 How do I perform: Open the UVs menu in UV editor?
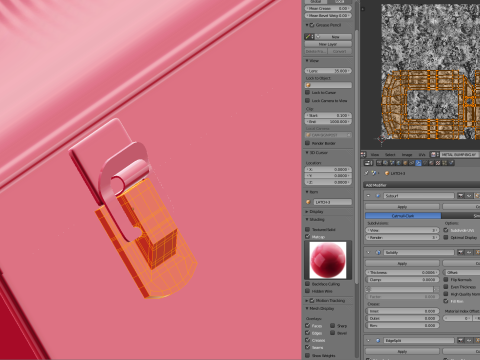point(422,155)
